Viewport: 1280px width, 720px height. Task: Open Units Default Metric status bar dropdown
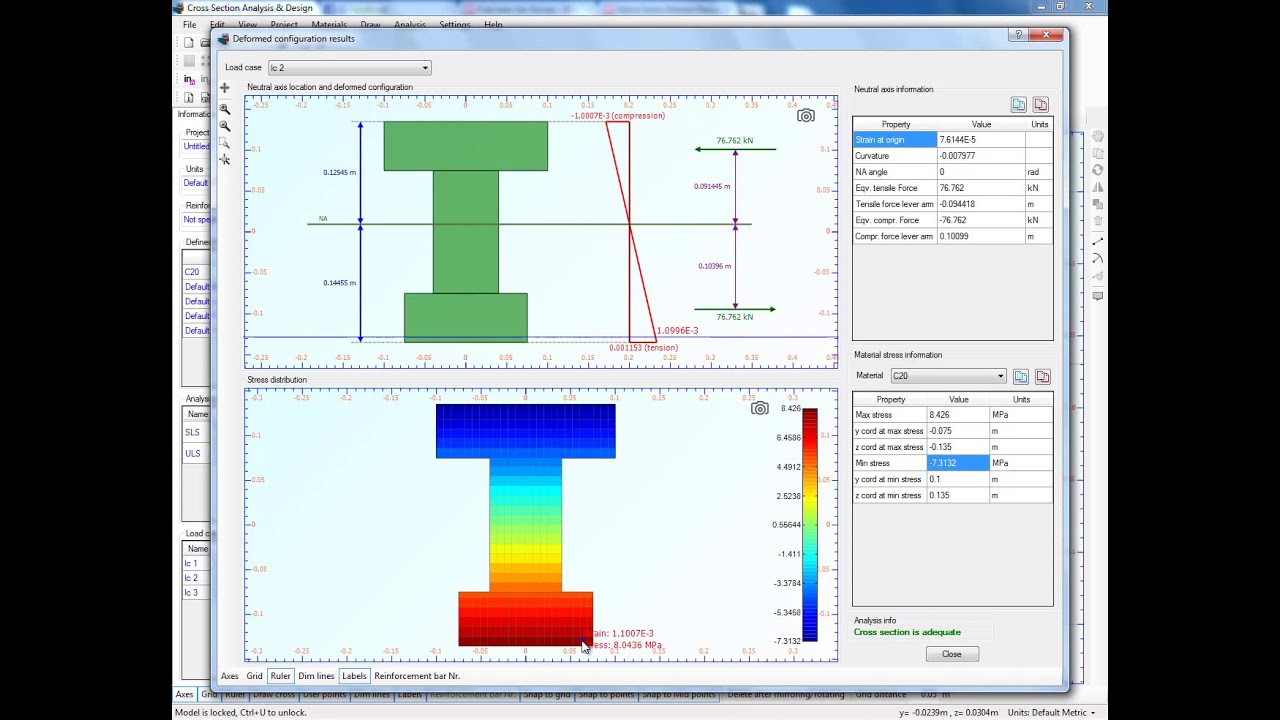(x=1051, y=712)
